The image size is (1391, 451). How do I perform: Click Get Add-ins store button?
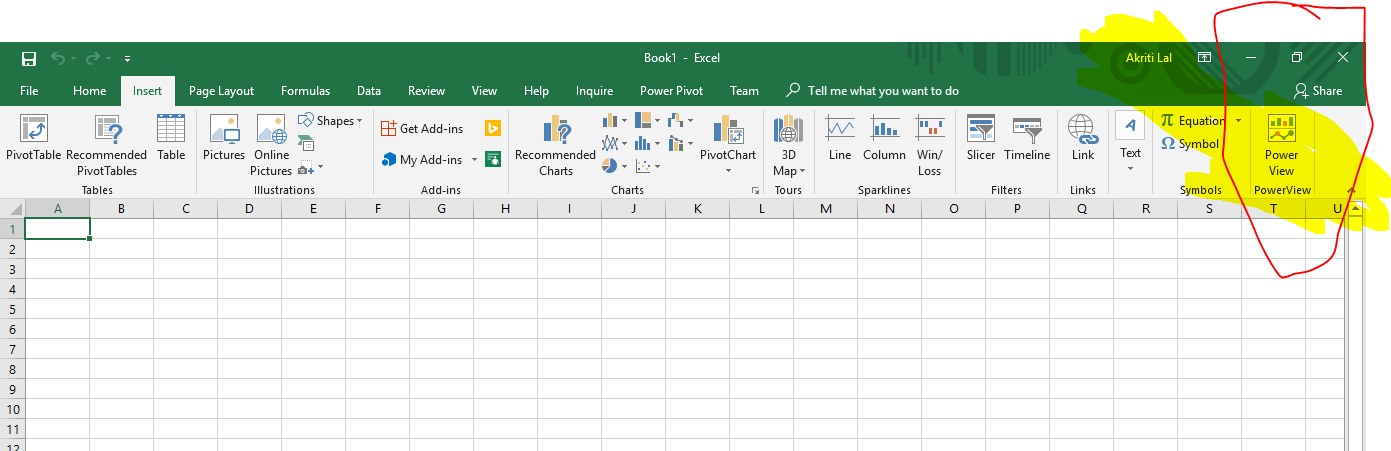(x=422, y=128)
